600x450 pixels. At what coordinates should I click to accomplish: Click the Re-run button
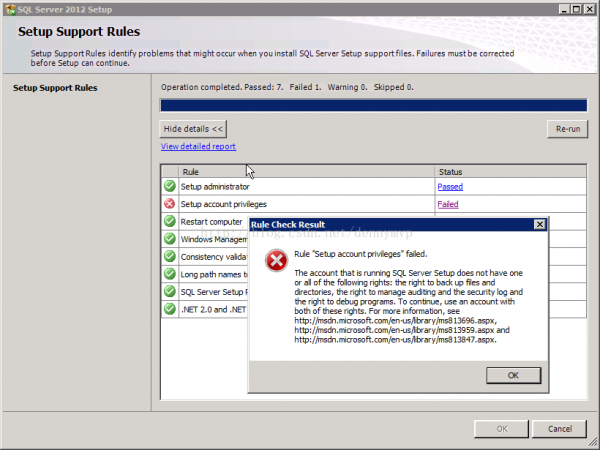[567, 129]
